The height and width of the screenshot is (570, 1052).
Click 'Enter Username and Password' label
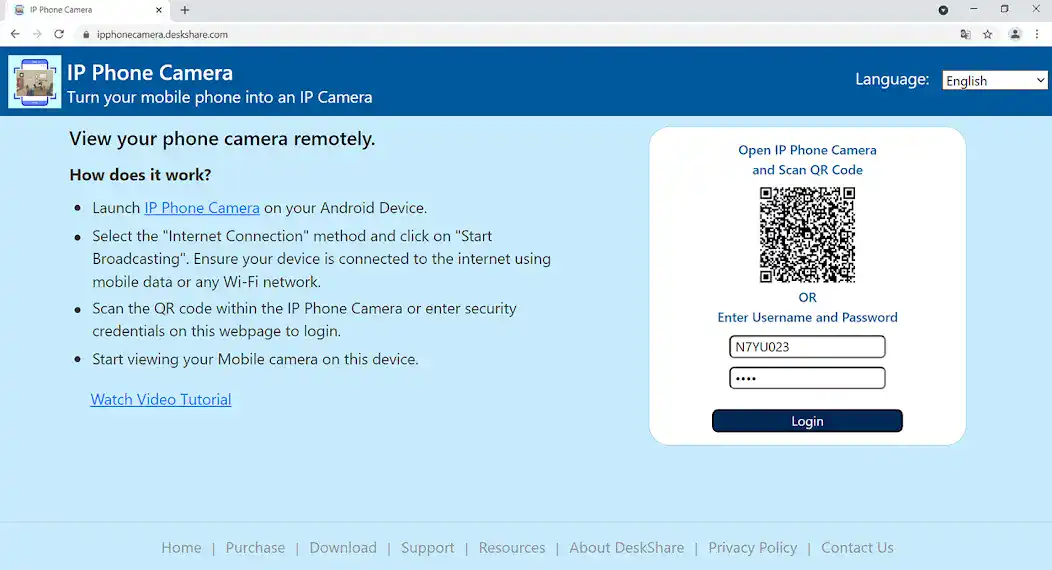(x=807, y=317)
